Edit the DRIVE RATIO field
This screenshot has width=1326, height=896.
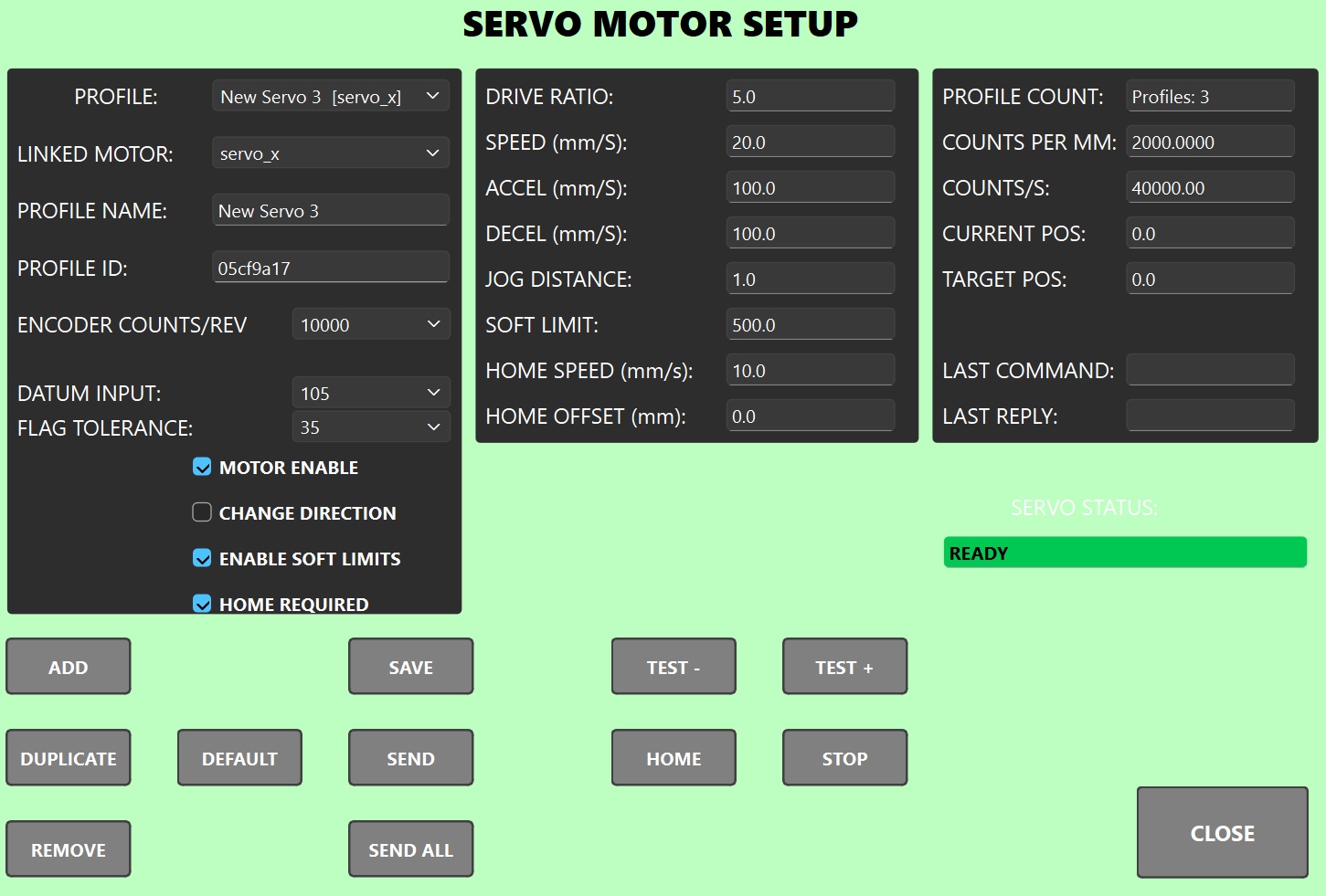point(811,96)
